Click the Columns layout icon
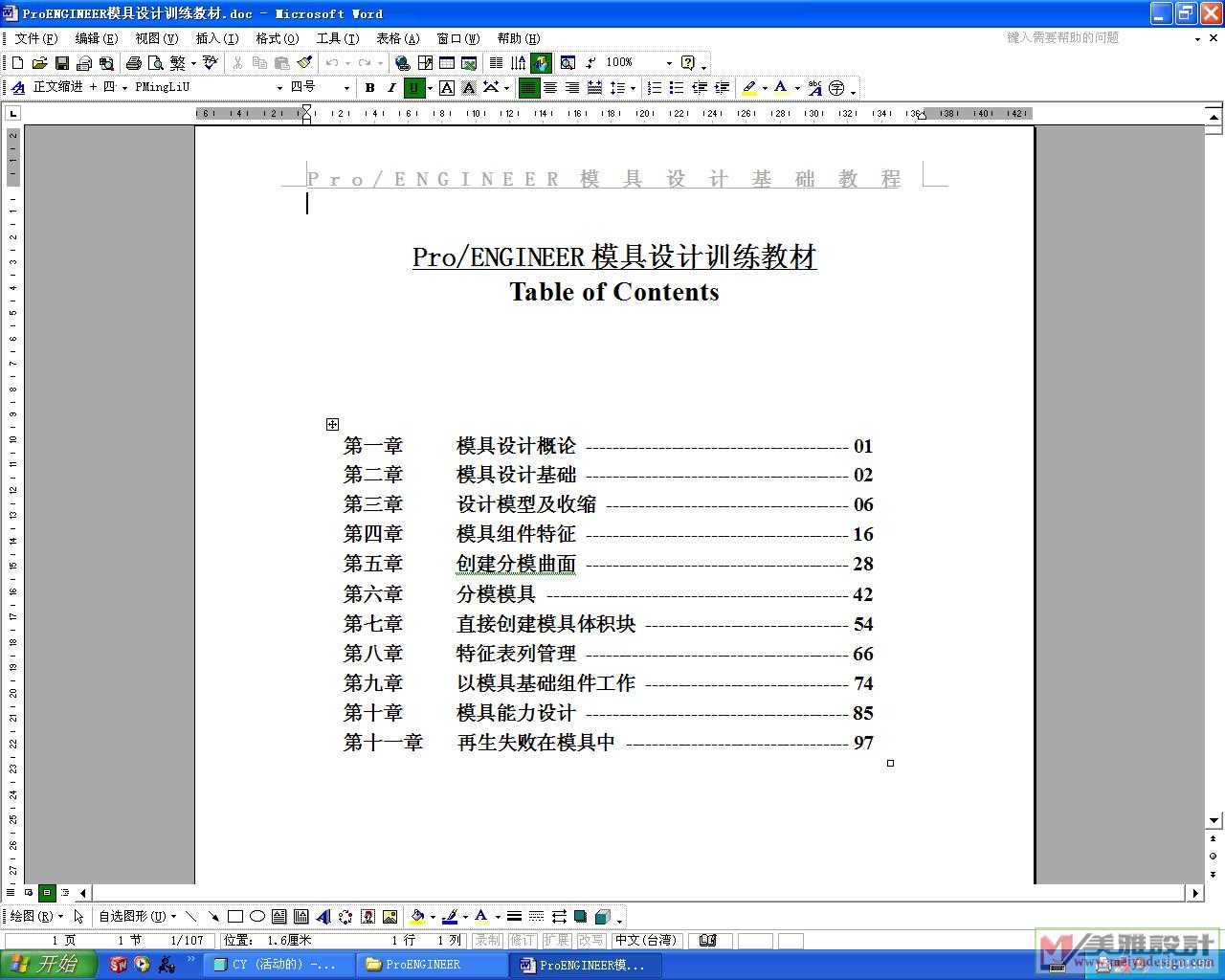 click(x=496, y=63)
